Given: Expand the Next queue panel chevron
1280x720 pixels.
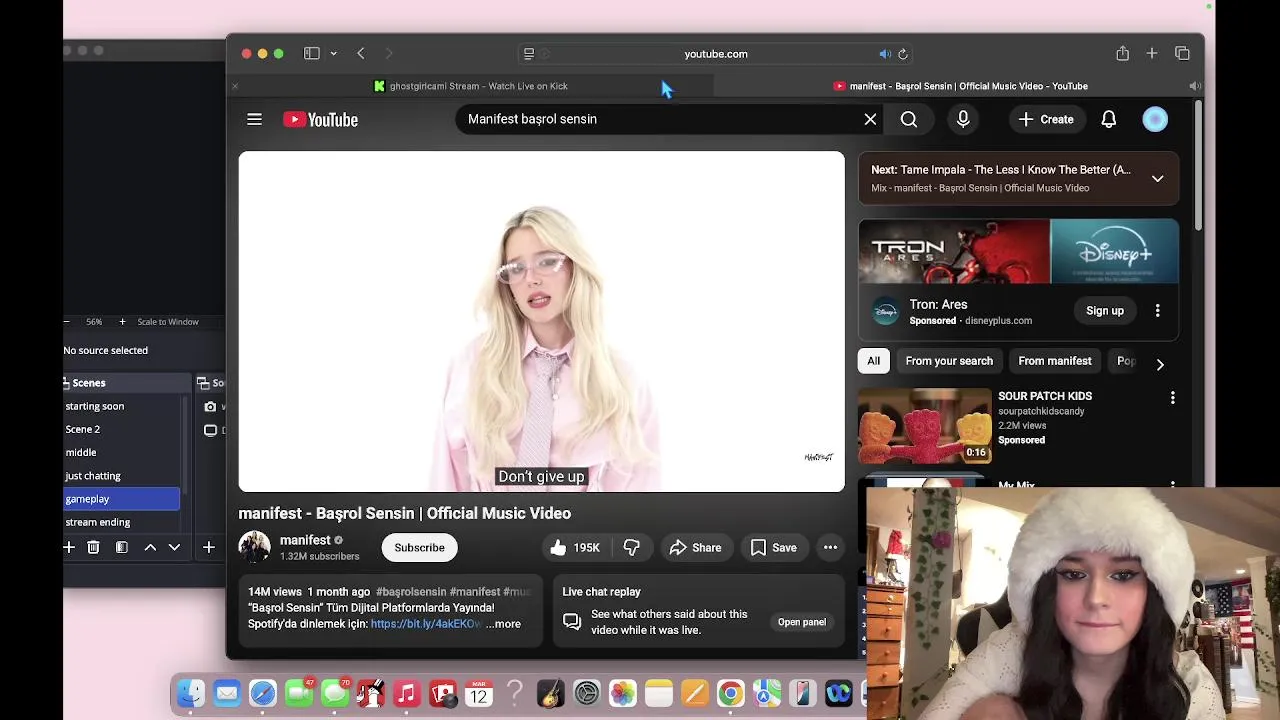Looking at the screenshot, I should click(1157, 178).
